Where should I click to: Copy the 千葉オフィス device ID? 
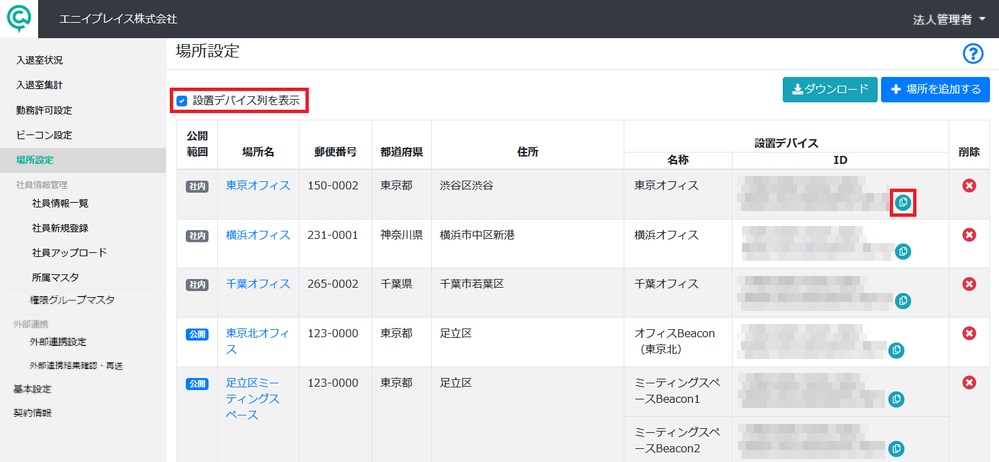(903, 301)
